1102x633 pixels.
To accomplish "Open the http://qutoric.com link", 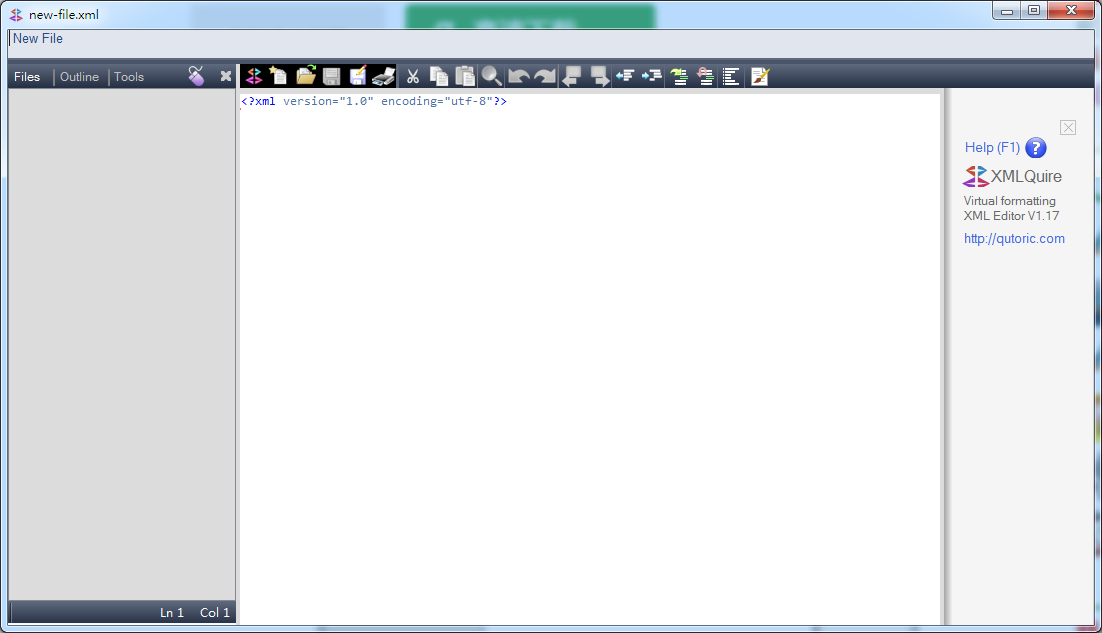I will pyautogui.click(x=1014, y=239).
